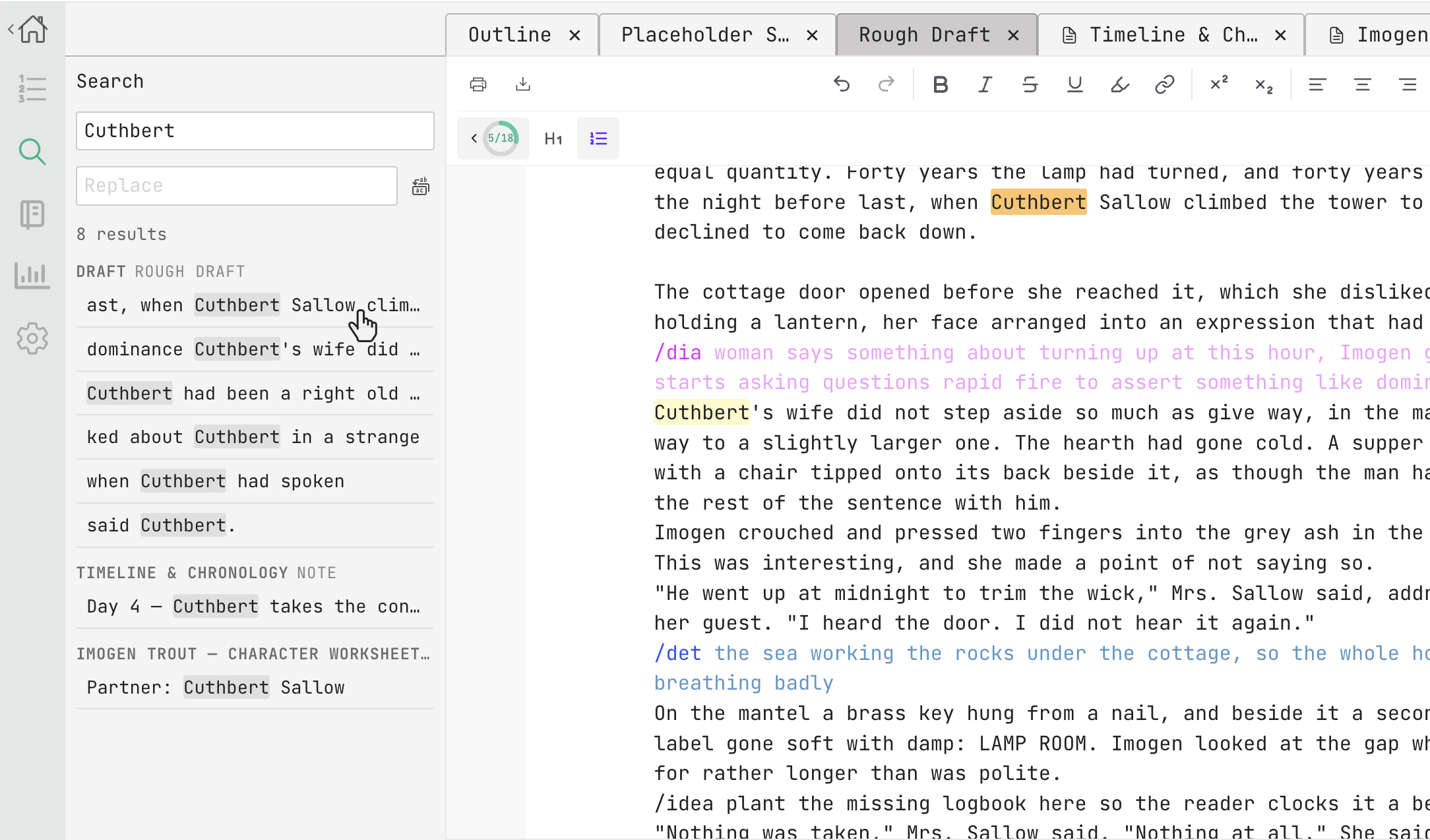Insert a link with the link icon
This screenshot has height=840, width=1430.
pos(1165,84)
